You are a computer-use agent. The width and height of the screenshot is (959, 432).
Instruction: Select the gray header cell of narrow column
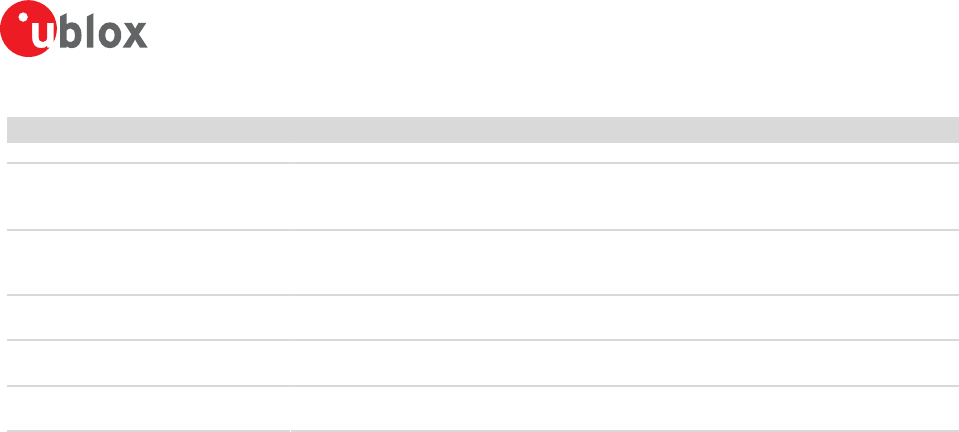click(x=148, y=130)
